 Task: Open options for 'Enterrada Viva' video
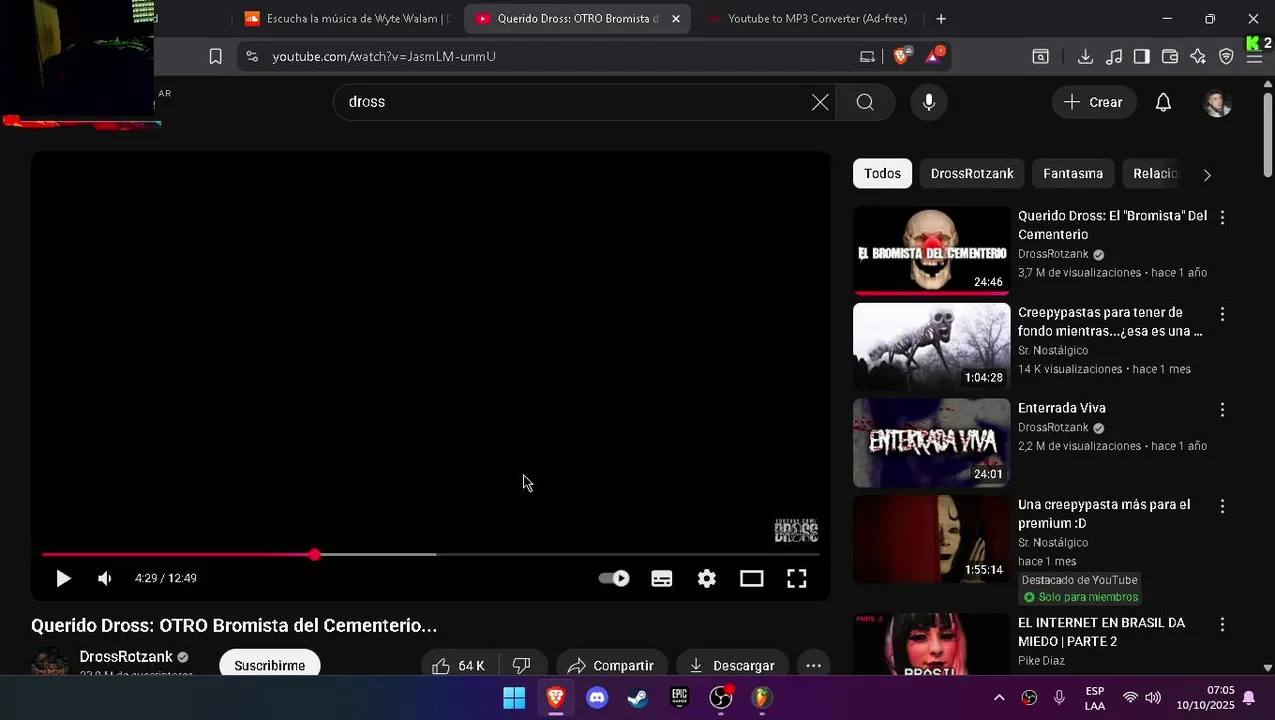[1222, 410]
